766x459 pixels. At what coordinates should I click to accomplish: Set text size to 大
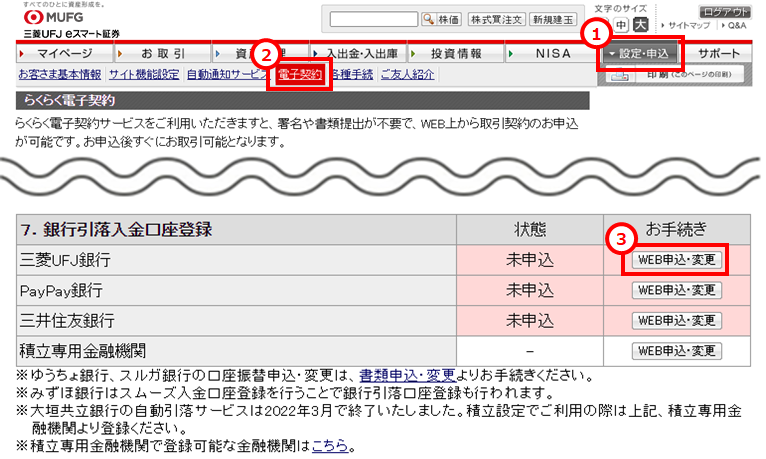pos(640,25)
